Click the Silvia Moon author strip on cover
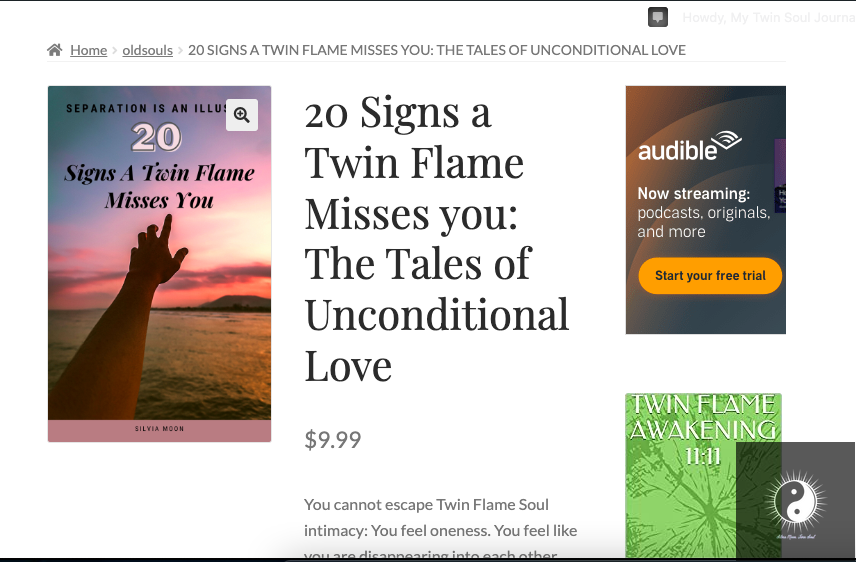Screen dimensions: 856x562 coord(159,429)
